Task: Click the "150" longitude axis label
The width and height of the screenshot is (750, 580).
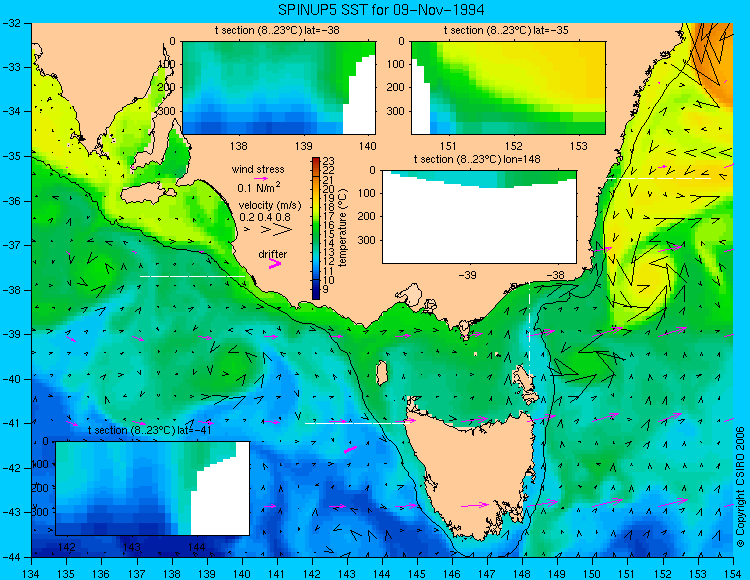Action: pyautogui.click(x=592, y=574)
